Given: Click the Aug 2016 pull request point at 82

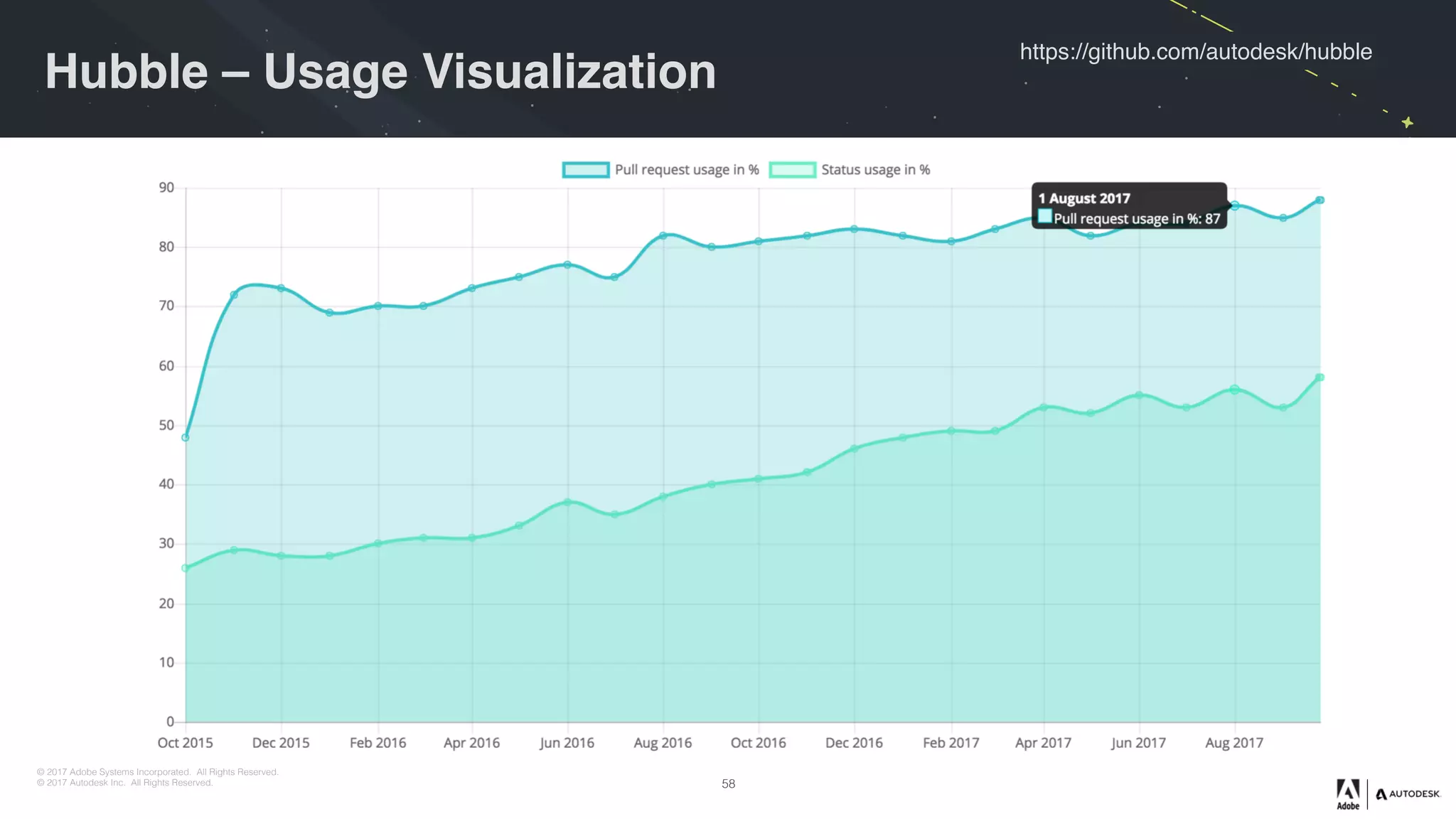Looking at the screenshot, I should (663, 235).
